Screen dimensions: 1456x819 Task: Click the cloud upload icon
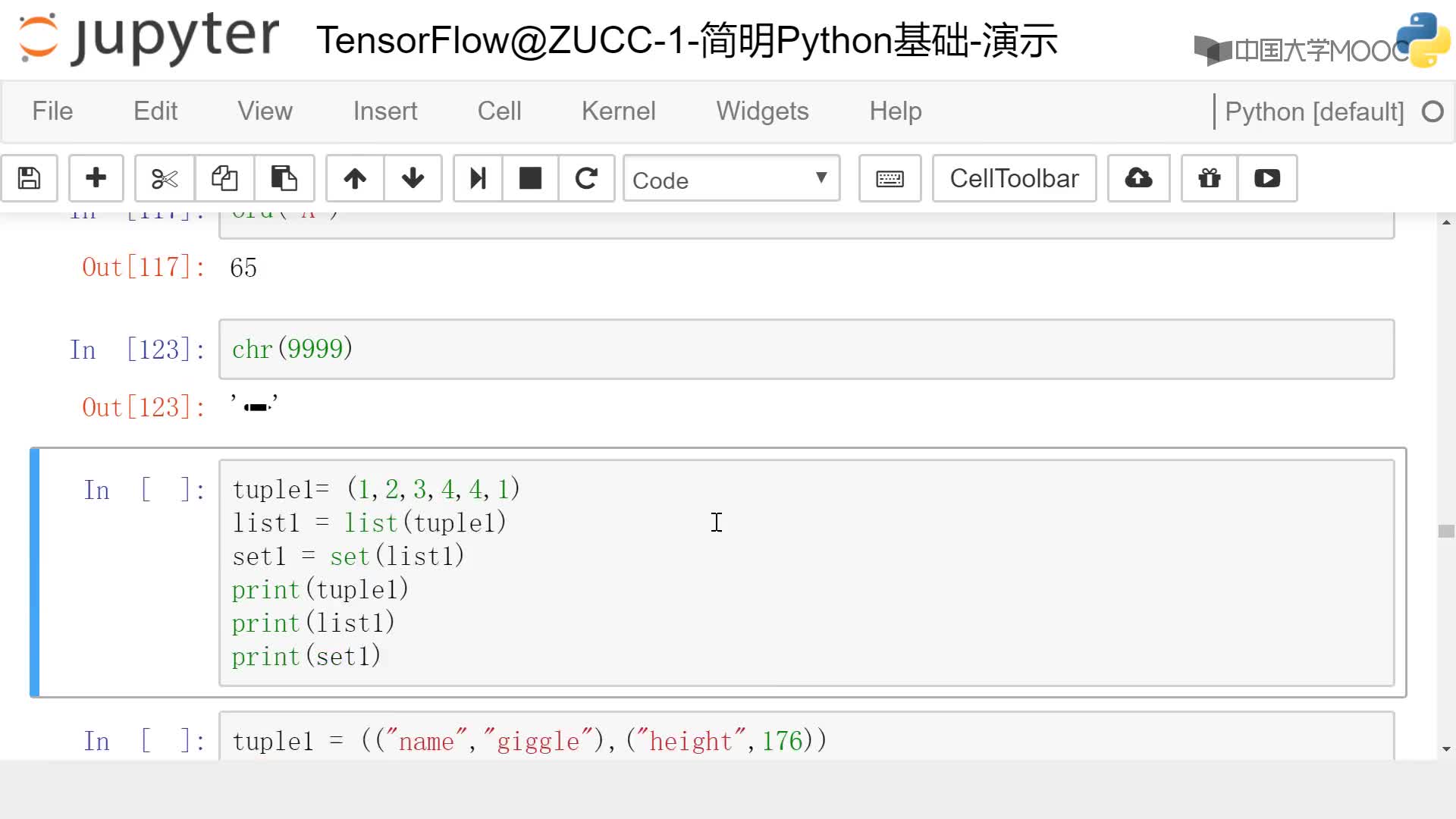pos(1138,178)
